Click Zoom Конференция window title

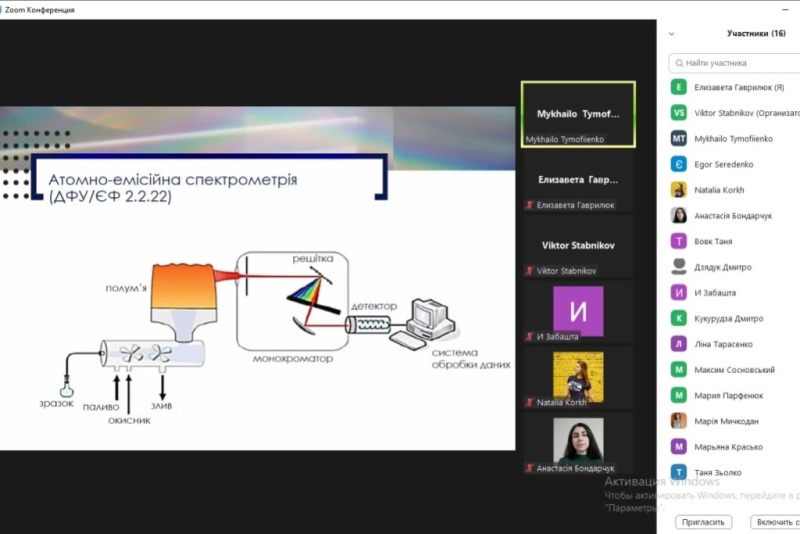pyautogui.click(x=39, y=10)
